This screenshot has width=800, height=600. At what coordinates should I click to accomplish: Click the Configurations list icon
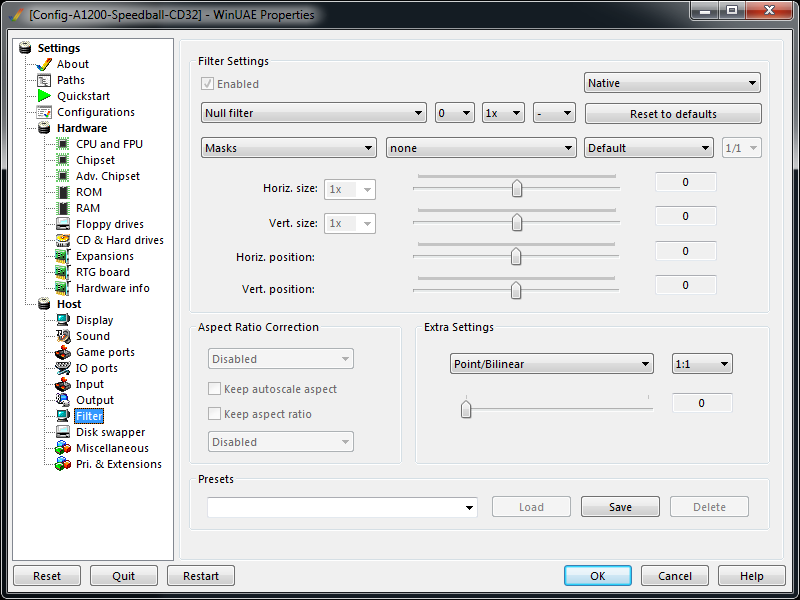tap(44, 112)
